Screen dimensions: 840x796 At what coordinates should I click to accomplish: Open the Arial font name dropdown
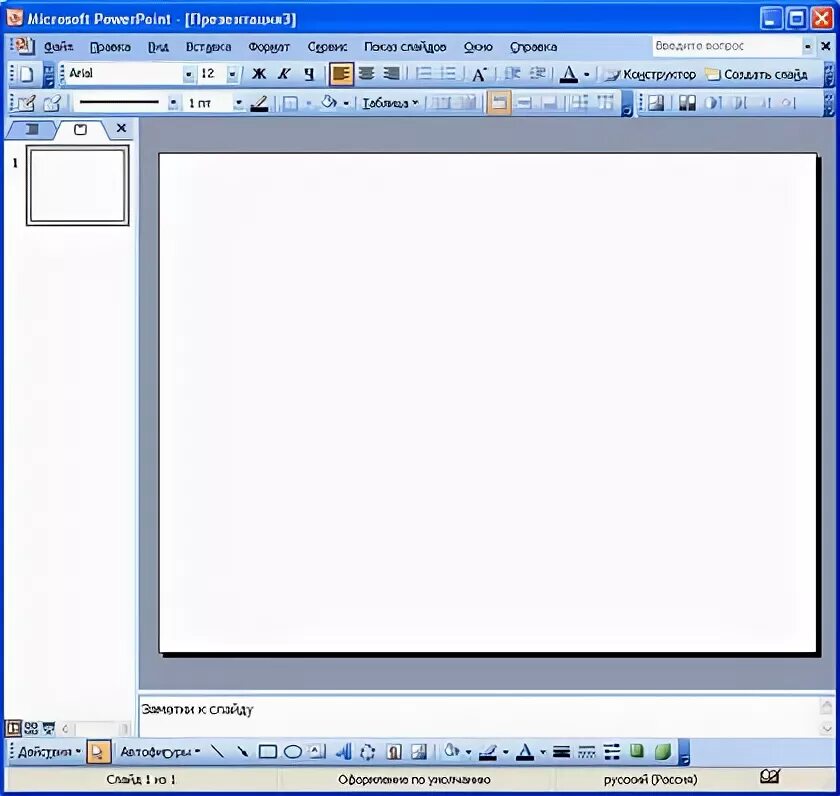tap(189, 74)
